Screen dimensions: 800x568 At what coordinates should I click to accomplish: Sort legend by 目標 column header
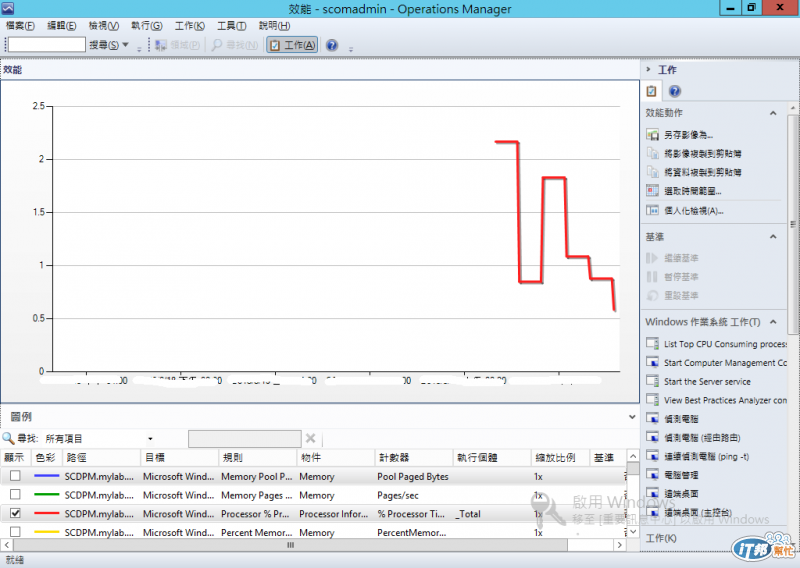180,457
